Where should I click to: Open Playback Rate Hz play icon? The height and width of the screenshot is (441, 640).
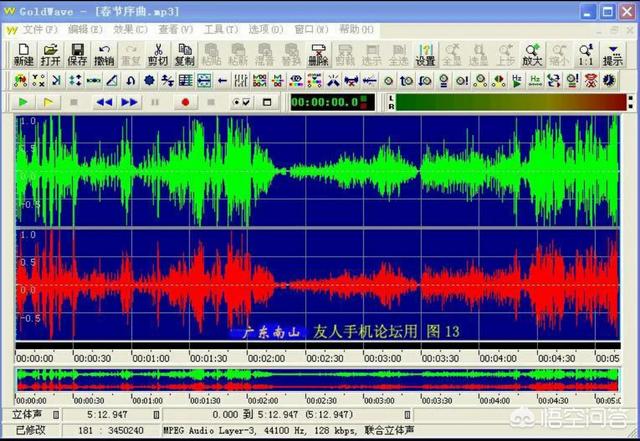click(x=517, y=80)
